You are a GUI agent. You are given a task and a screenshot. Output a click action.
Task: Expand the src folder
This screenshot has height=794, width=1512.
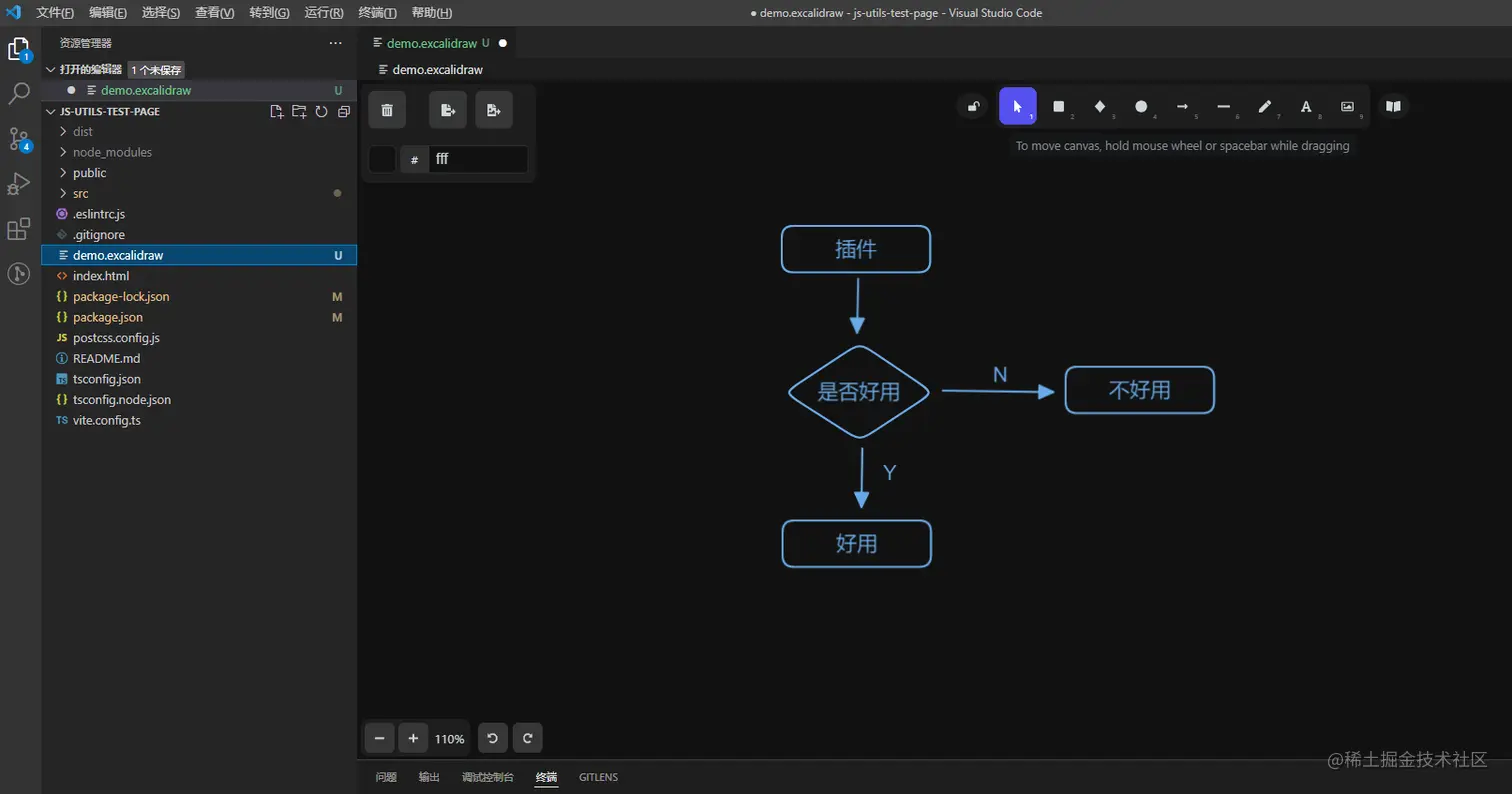coord(198,193)
